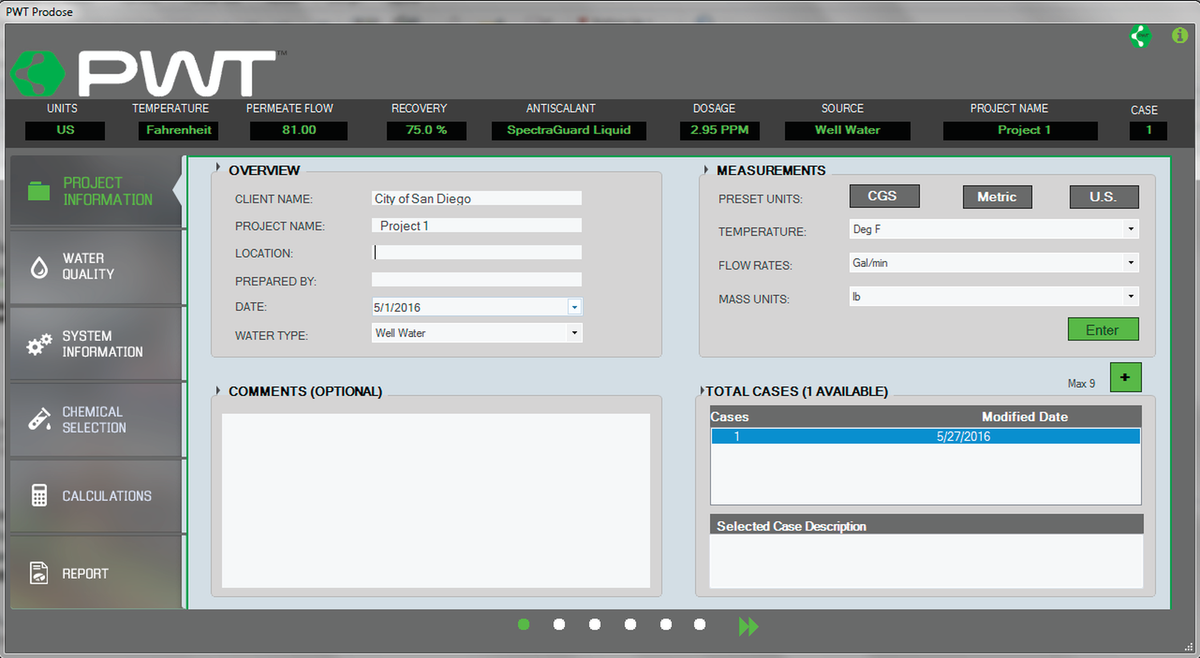
Task: Click the PWT logo
Action: (x=148, y=73)
